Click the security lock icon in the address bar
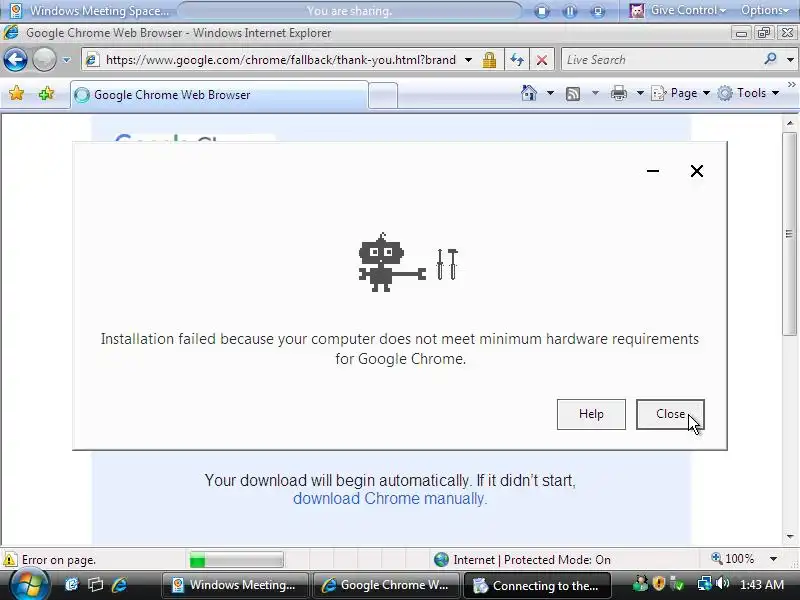The width and height of the screenshot is (800, 600). coord(489,60)
